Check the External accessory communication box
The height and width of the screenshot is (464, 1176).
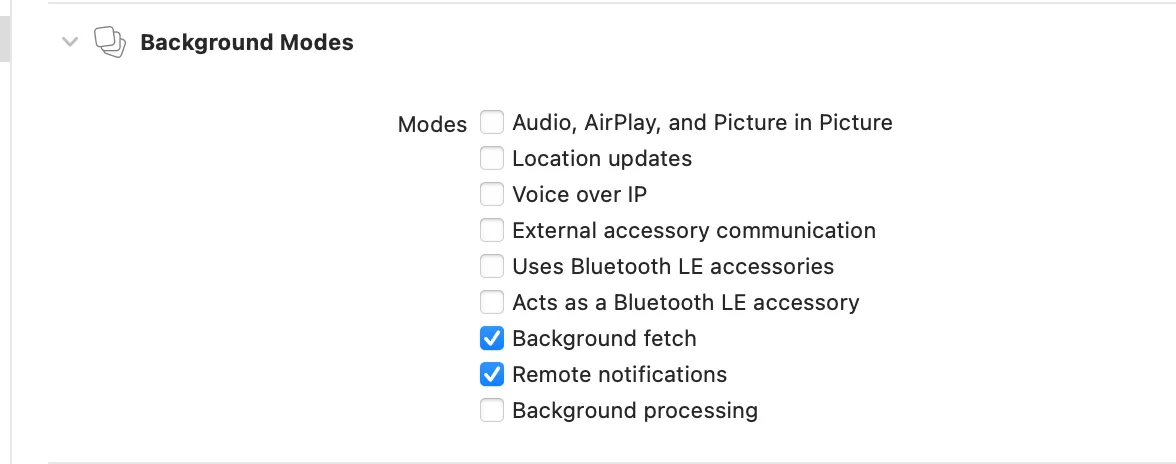pos(492,231)
